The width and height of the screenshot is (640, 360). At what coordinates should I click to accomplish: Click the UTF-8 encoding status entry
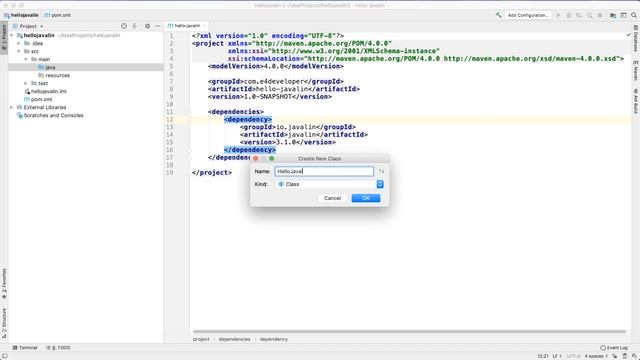(573, 356)
